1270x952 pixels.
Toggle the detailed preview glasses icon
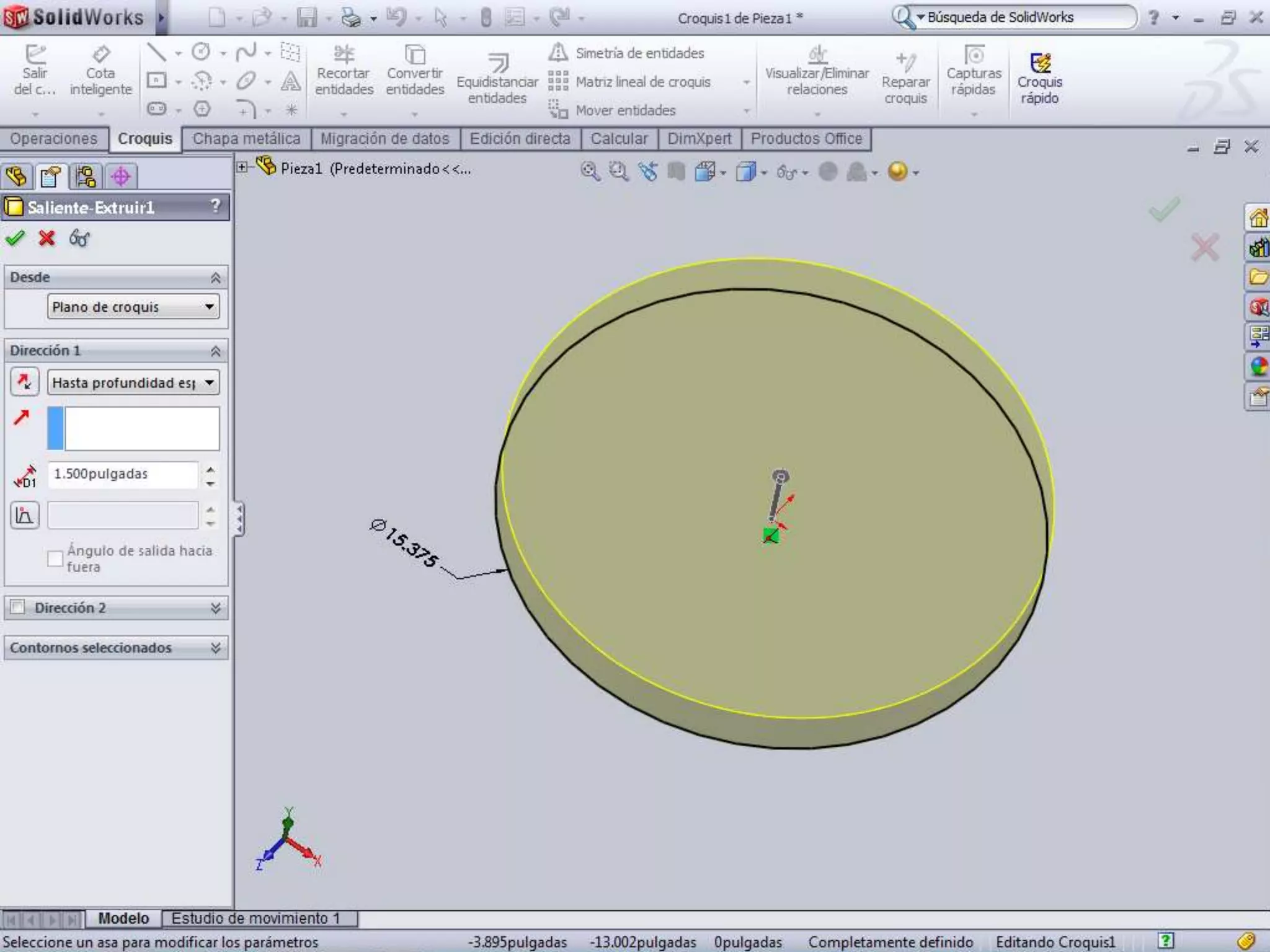79,238
